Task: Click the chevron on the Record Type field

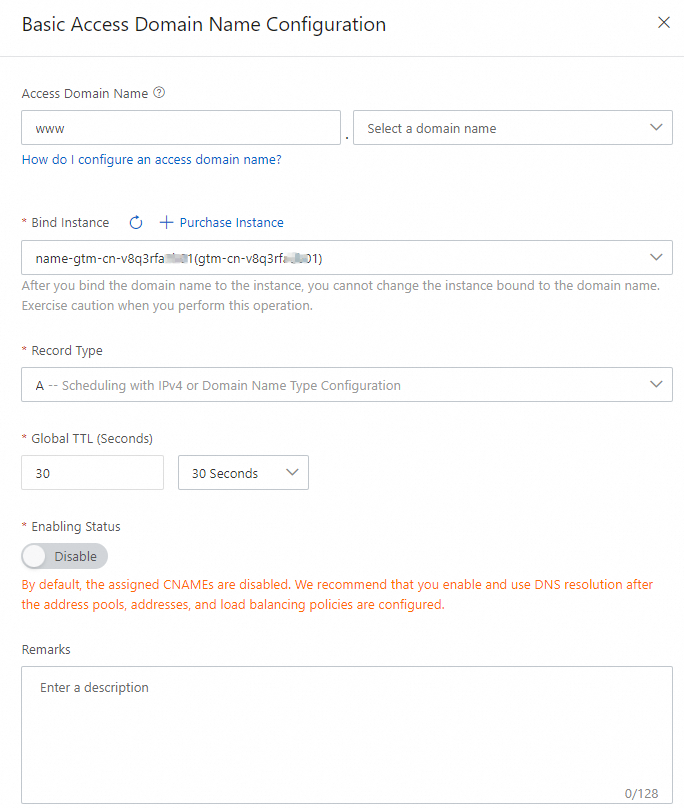Action: tap(657, 384)
